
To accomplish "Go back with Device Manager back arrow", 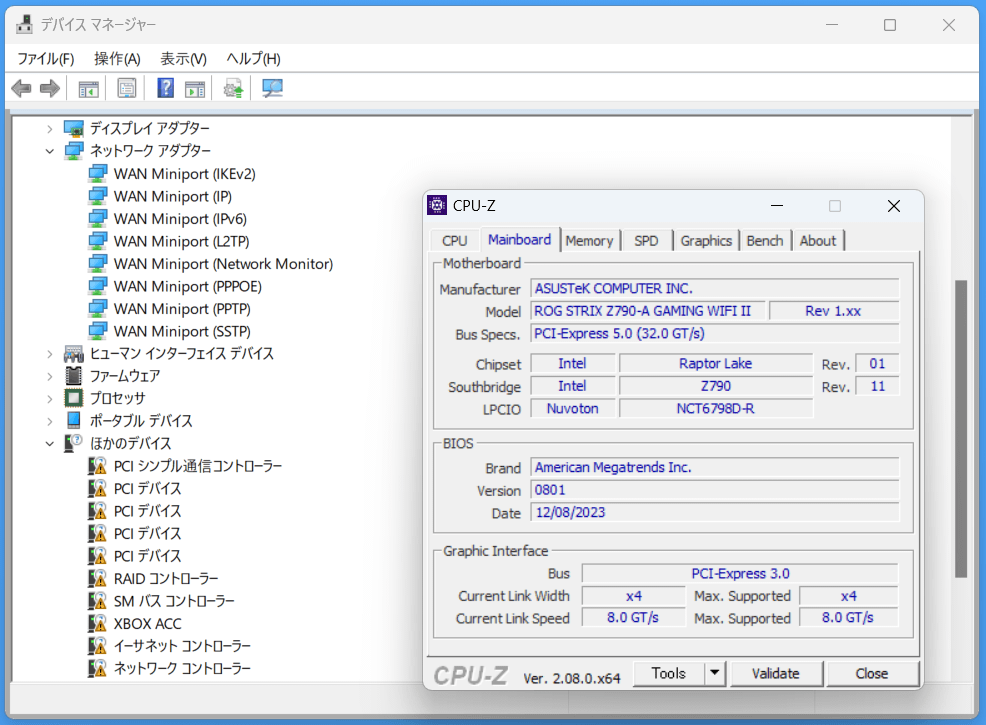I will click(21, 89).
